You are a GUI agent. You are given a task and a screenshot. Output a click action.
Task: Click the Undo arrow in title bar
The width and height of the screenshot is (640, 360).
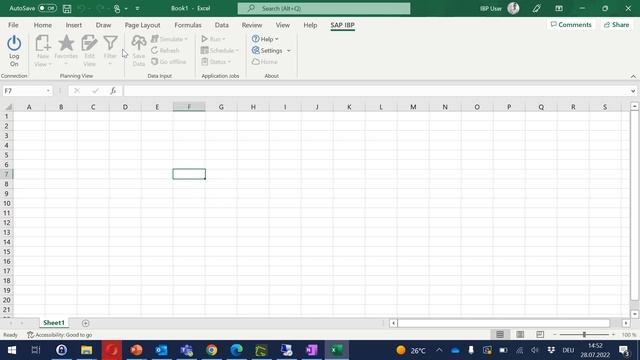[81, 8]
